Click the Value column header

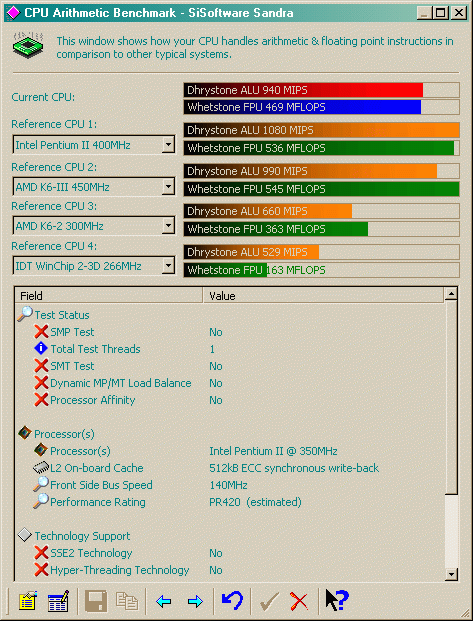pyautogui.click(x=324, y=296)
